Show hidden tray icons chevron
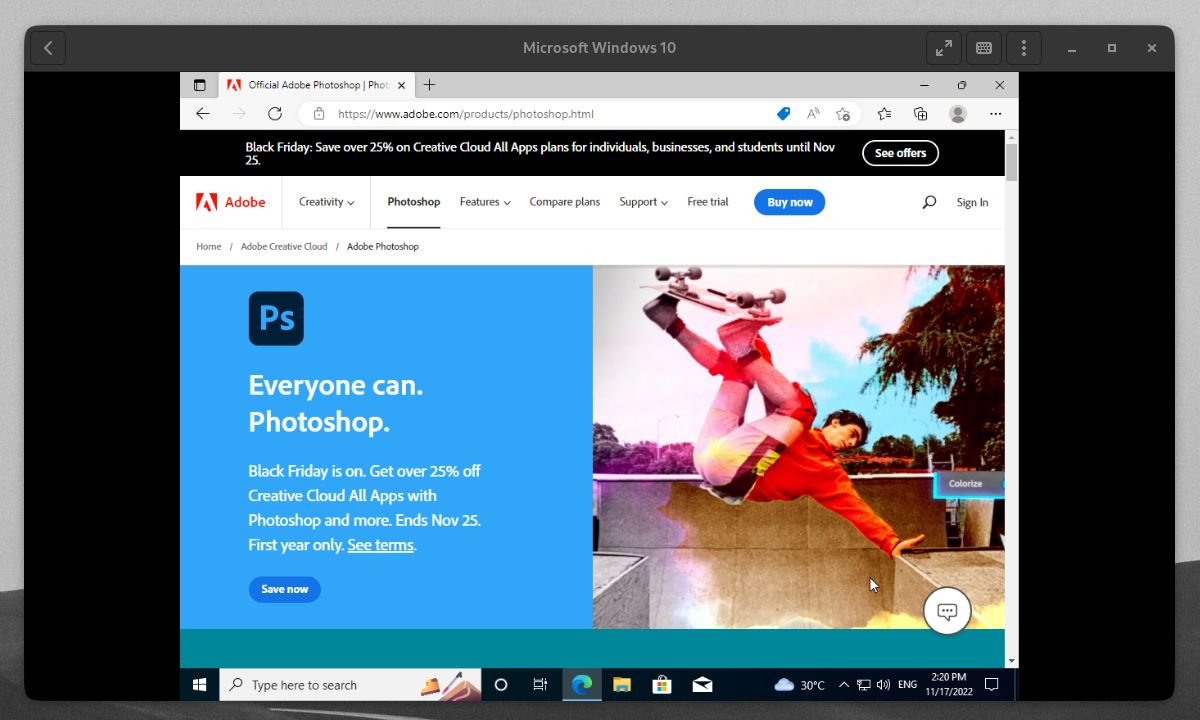 pos(843,685)
